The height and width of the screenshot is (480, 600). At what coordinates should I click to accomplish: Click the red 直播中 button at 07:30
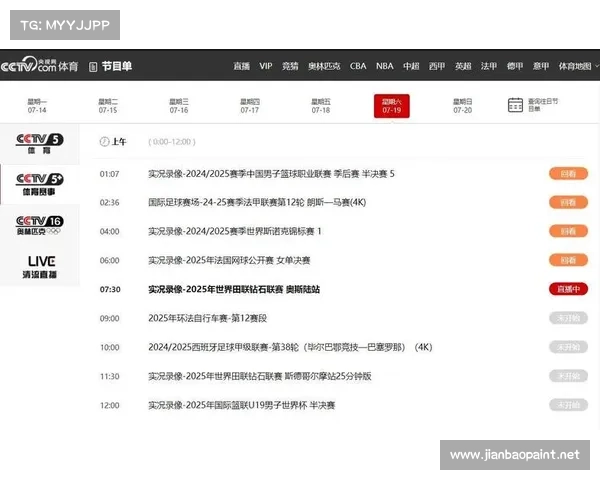[568, 289]
